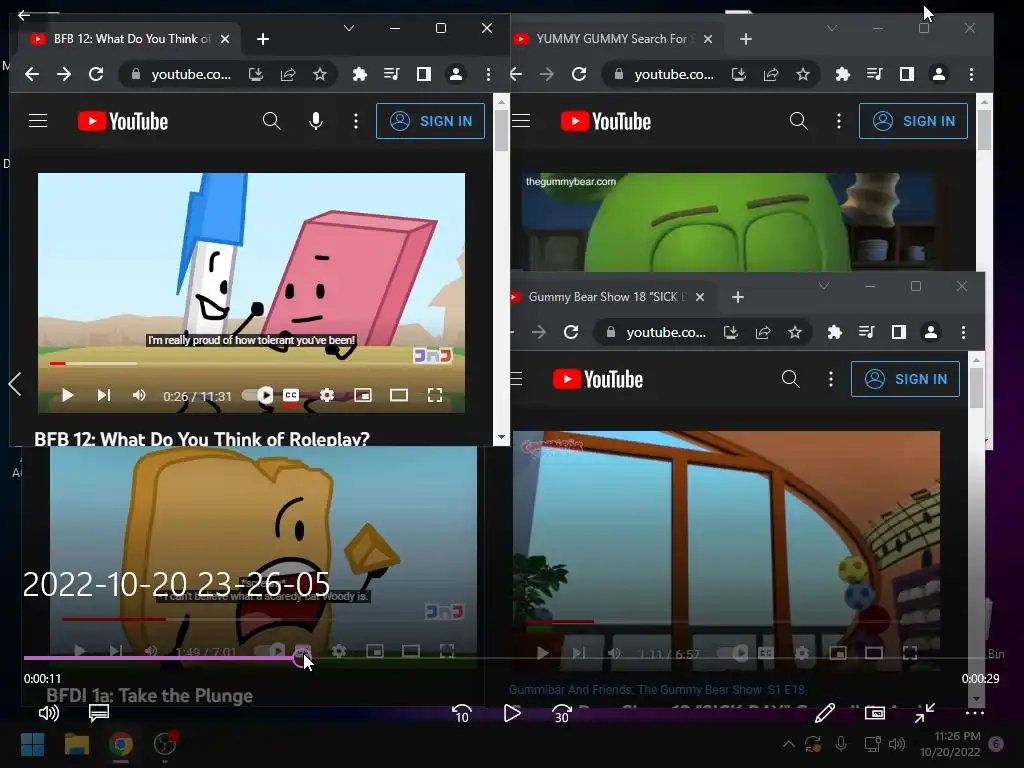1024x768 pixels.
Task: Exit fullscreen in the media player
Action: click(x=925, y=713)
